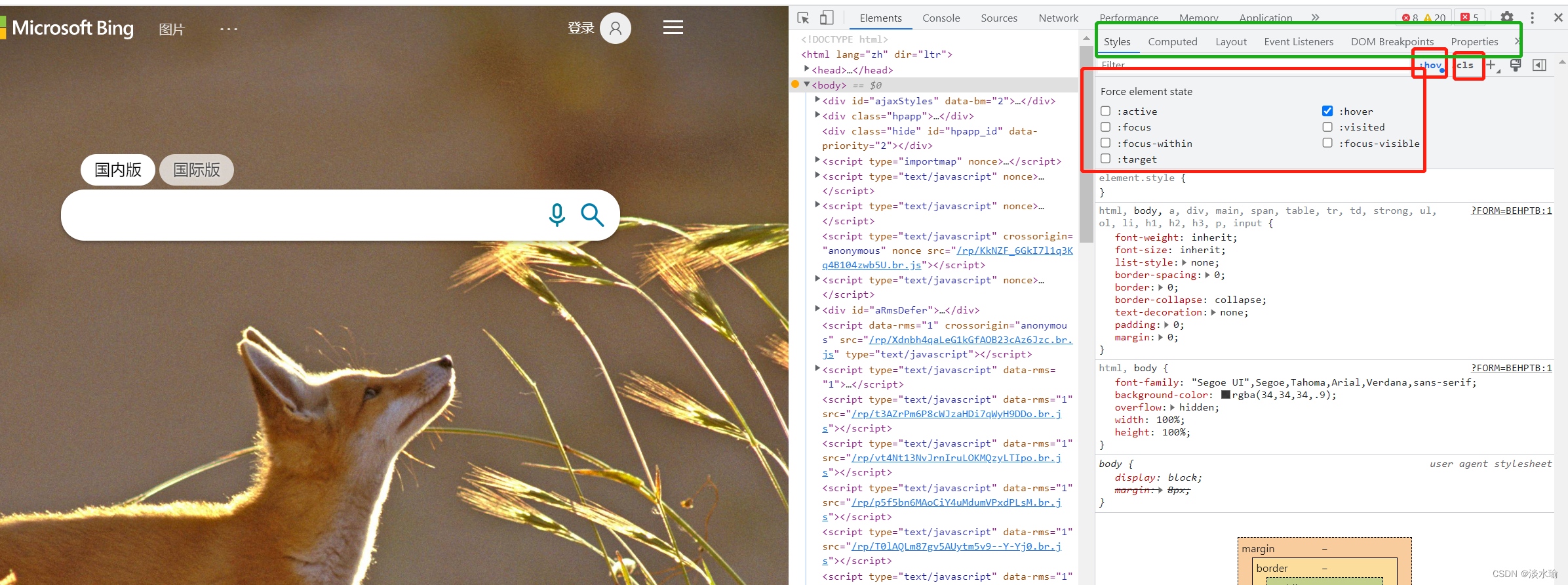Open the Elements tab

click(880, 18)
